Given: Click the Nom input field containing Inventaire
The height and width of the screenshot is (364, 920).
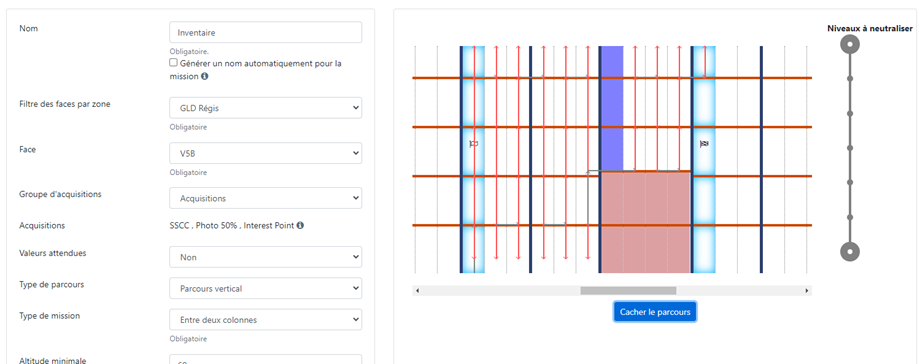Looking at the screenshot, I should tap(265, 33).
